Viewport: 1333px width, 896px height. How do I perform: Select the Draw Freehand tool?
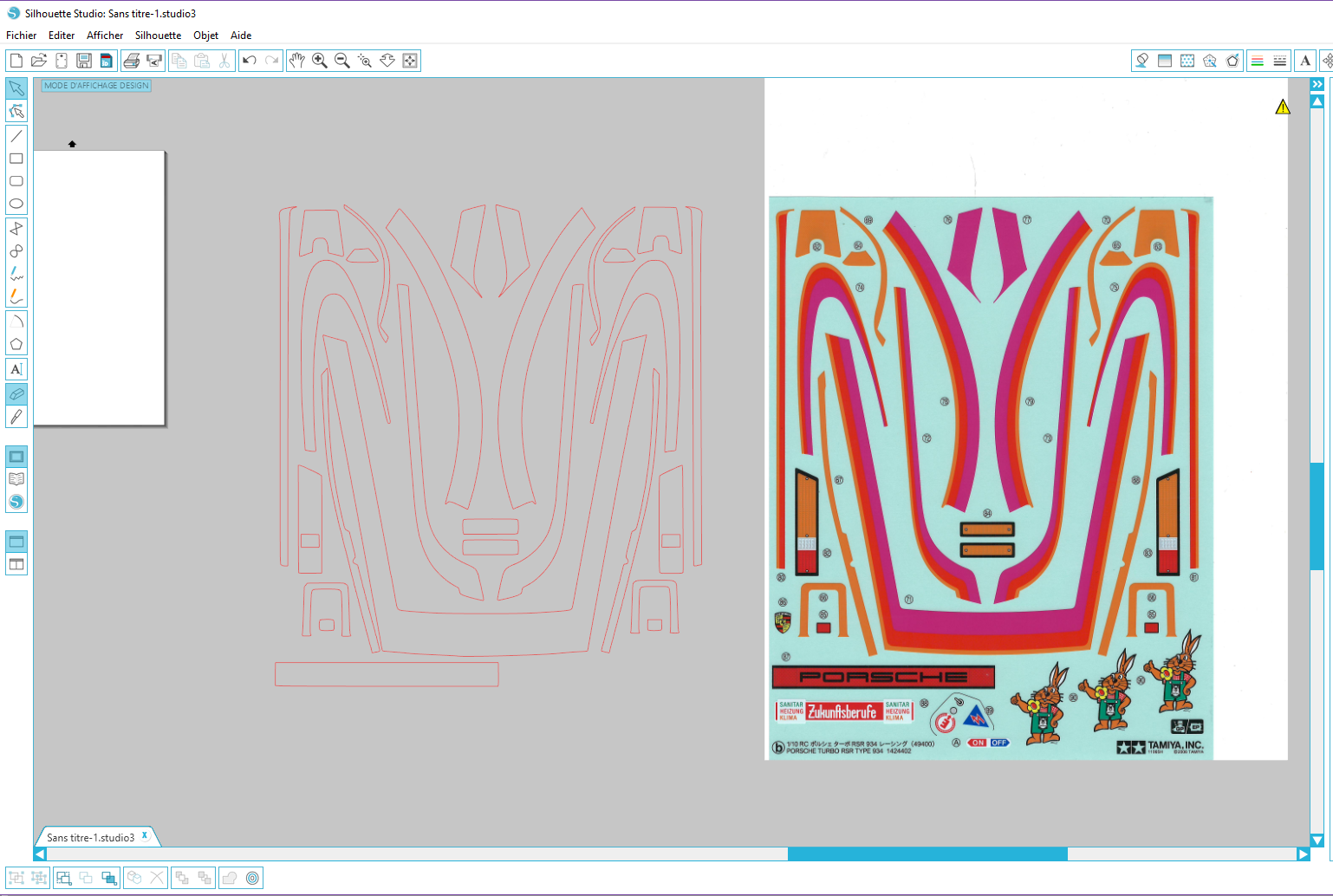click(x=16, y=274)
